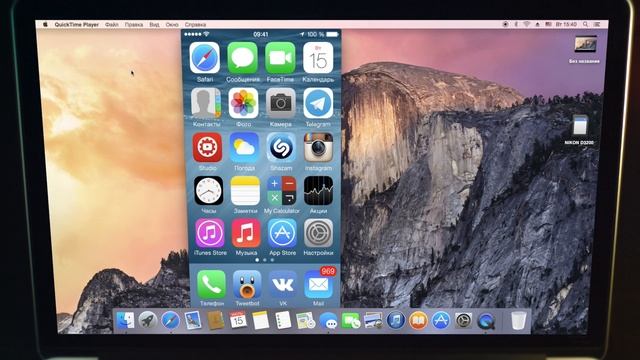Click the Bluetooth icon in menu bar
Screen dimensions: 640x360
pyautogui.click(x=516, y=24)
